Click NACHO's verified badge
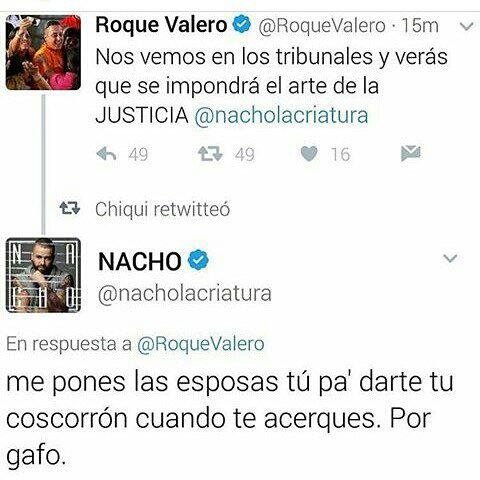 coord(198,260)
